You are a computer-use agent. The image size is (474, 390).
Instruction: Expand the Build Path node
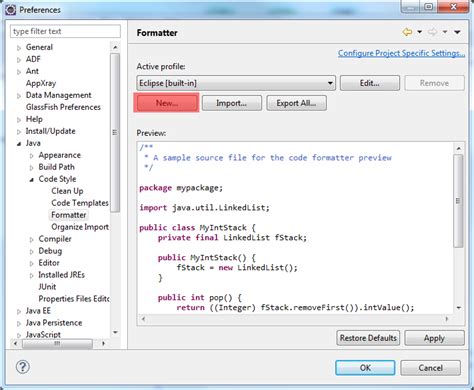click(32, 168)
